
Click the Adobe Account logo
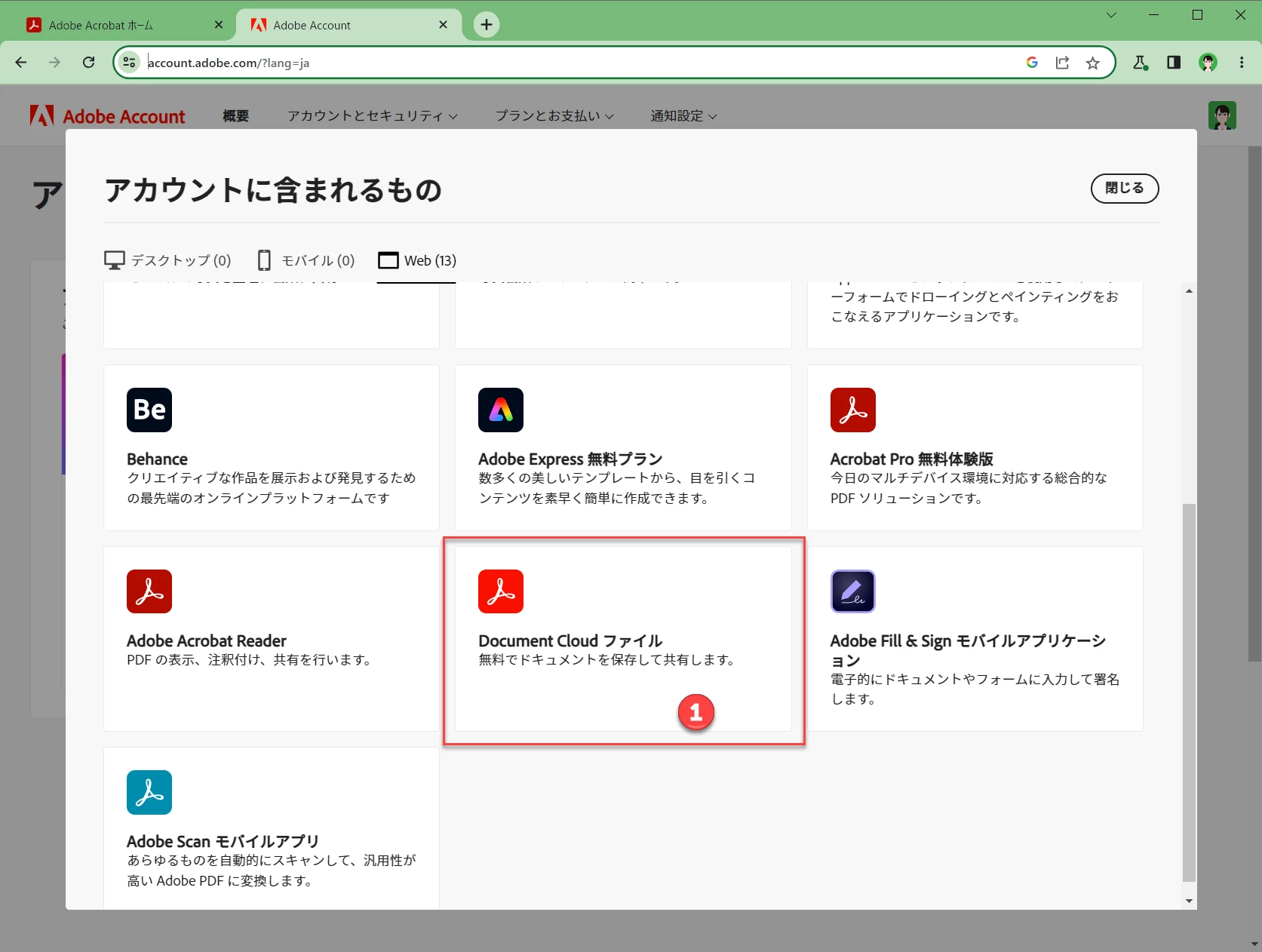pyautogui.click(x=107, y=115)
